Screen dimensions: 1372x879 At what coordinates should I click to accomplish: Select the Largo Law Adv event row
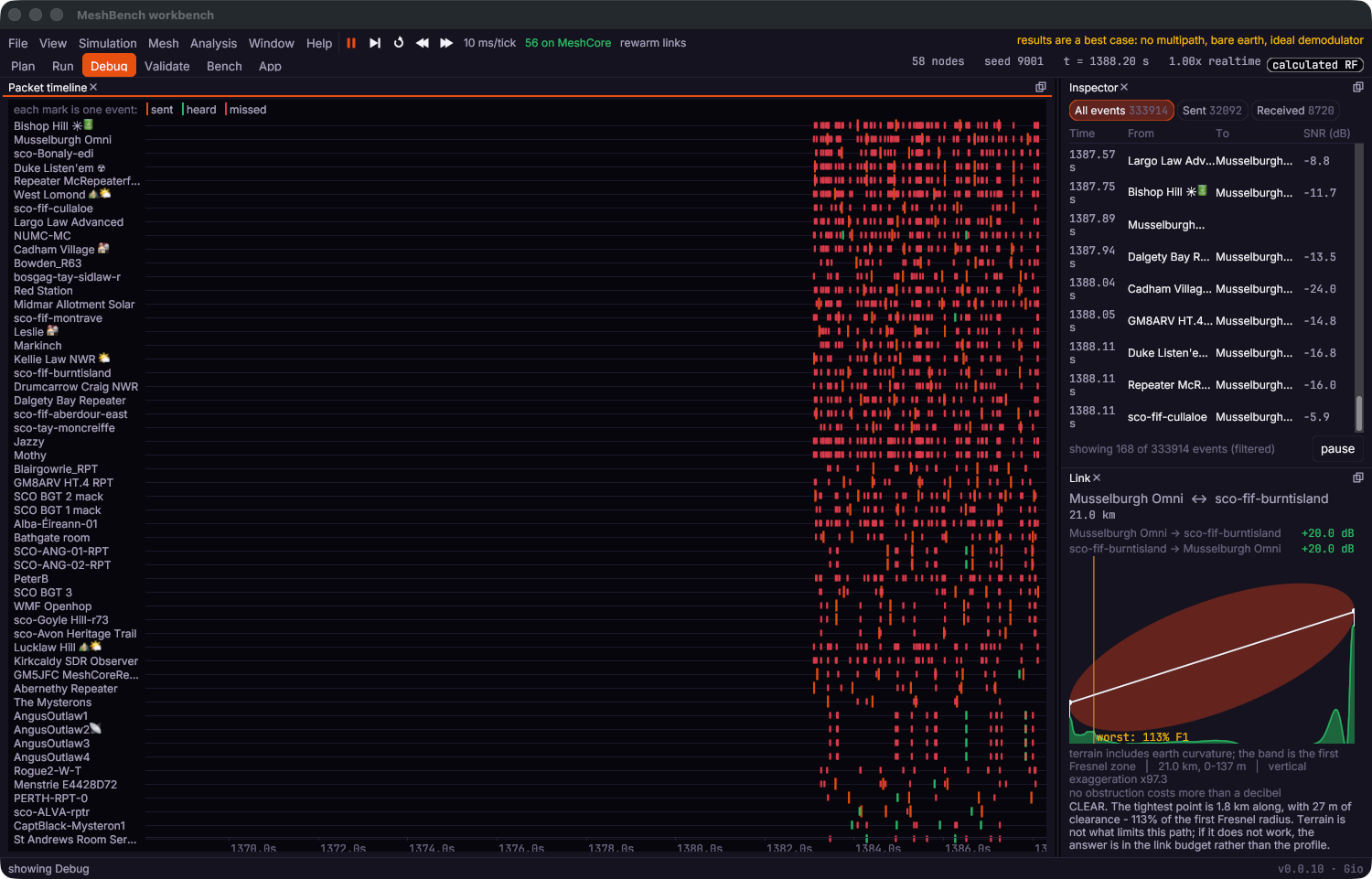1210,161
